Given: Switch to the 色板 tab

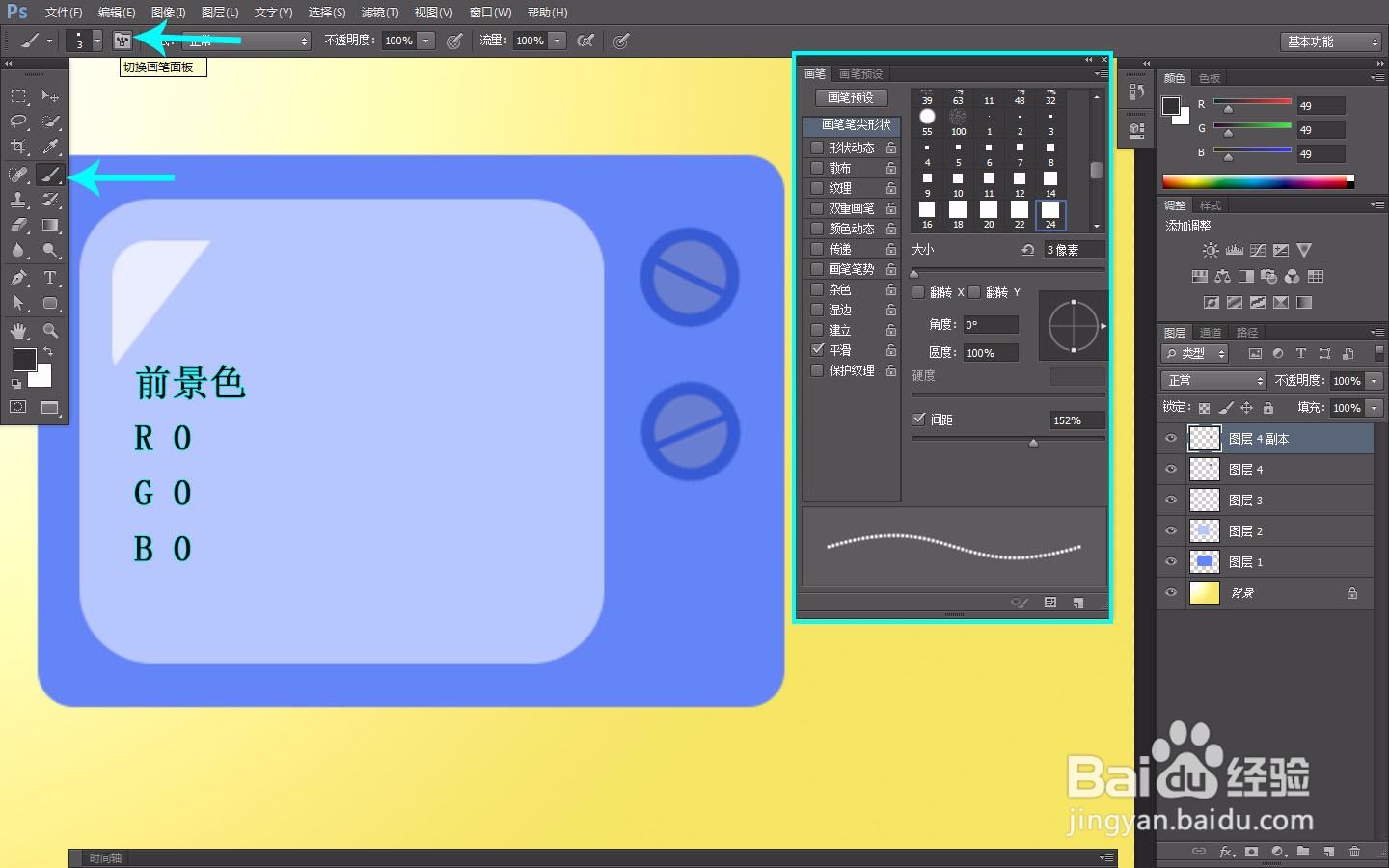Looking at the screenshot, I should 1210,78.
